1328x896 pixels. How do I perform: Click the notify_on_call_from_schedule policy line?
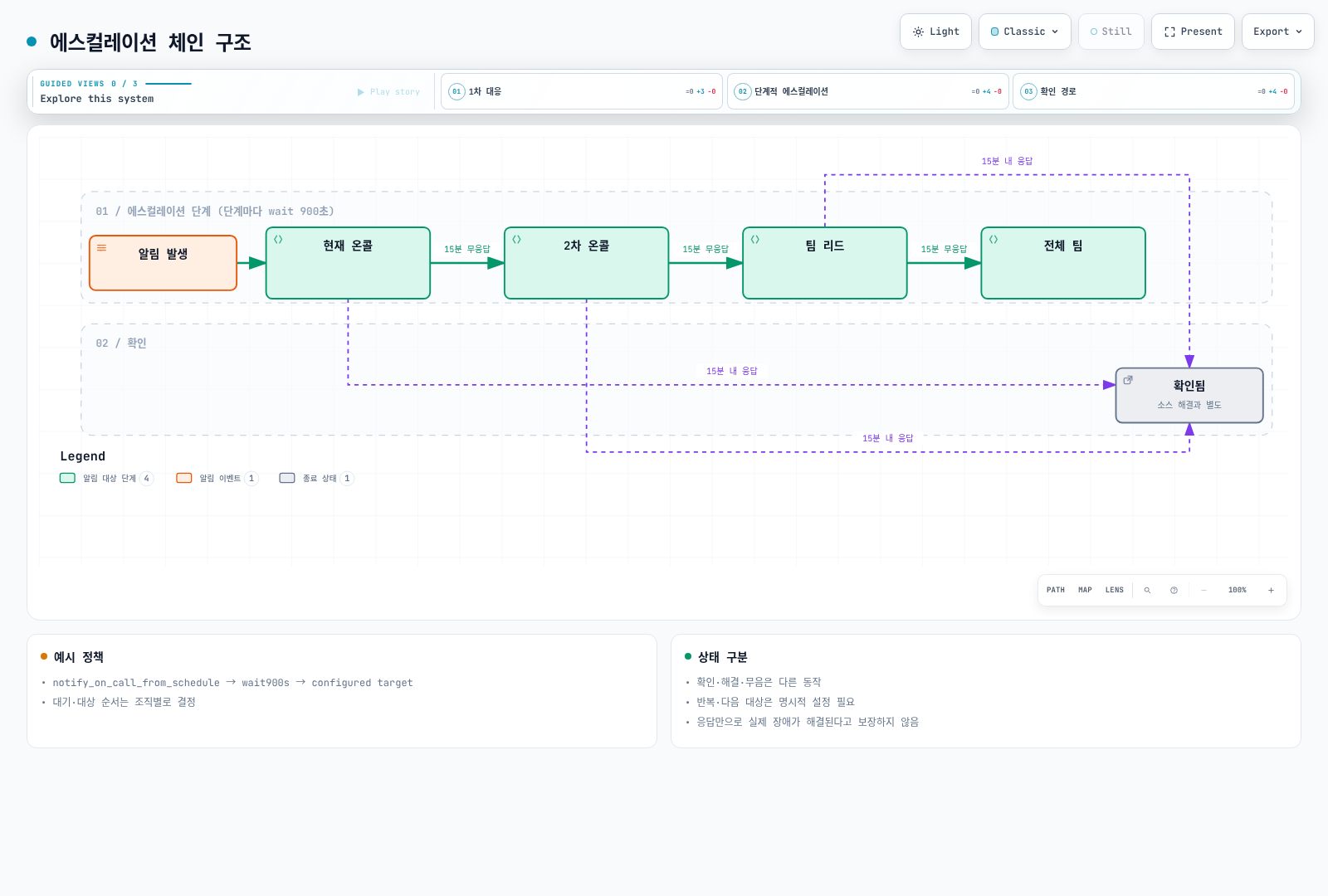232,683
